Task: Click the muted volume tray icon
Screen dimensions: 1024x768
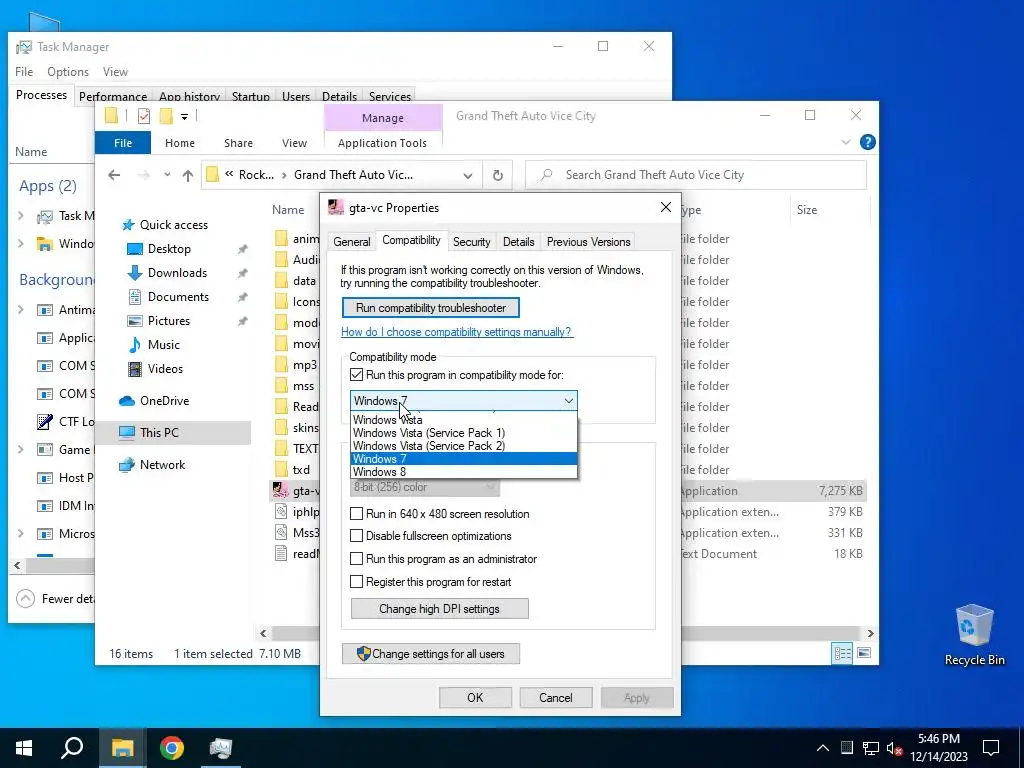Action: pos(895,748)
